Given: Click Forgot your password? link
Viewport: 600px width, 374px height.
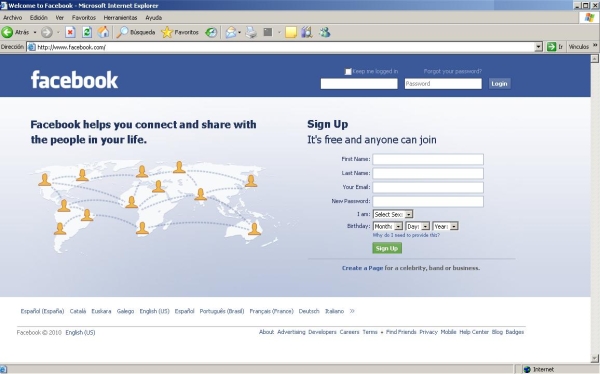Looking at the screenshot, I should pyautogui.click(x=453, y=71).
